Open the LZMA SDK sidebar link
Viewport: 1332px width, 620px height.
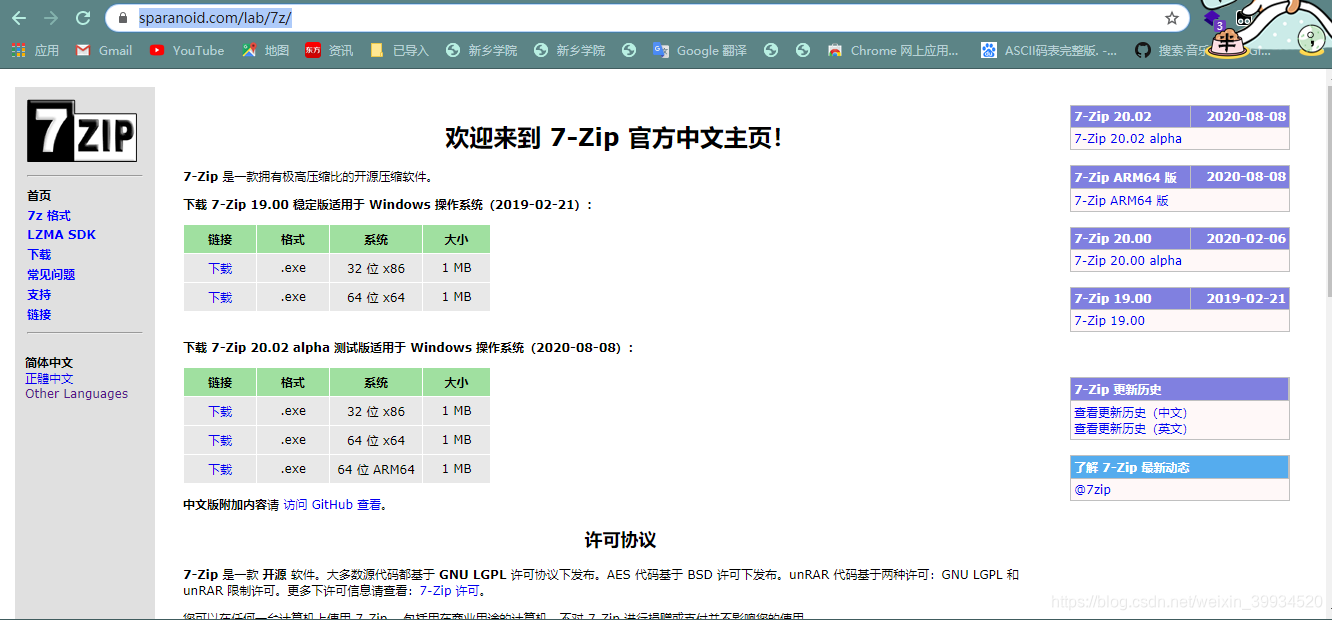(62, 235)
